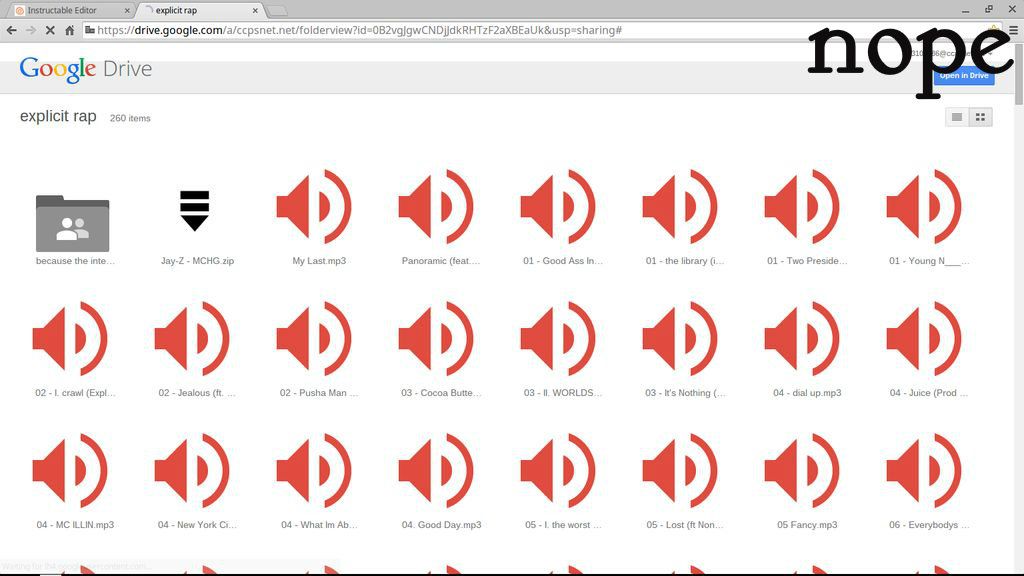Image resolution: width=1024 pixels, height=576 pixels.
Task: Click the 04 - MC ILLIN.mp3 filename
Action: click(75, 524)
